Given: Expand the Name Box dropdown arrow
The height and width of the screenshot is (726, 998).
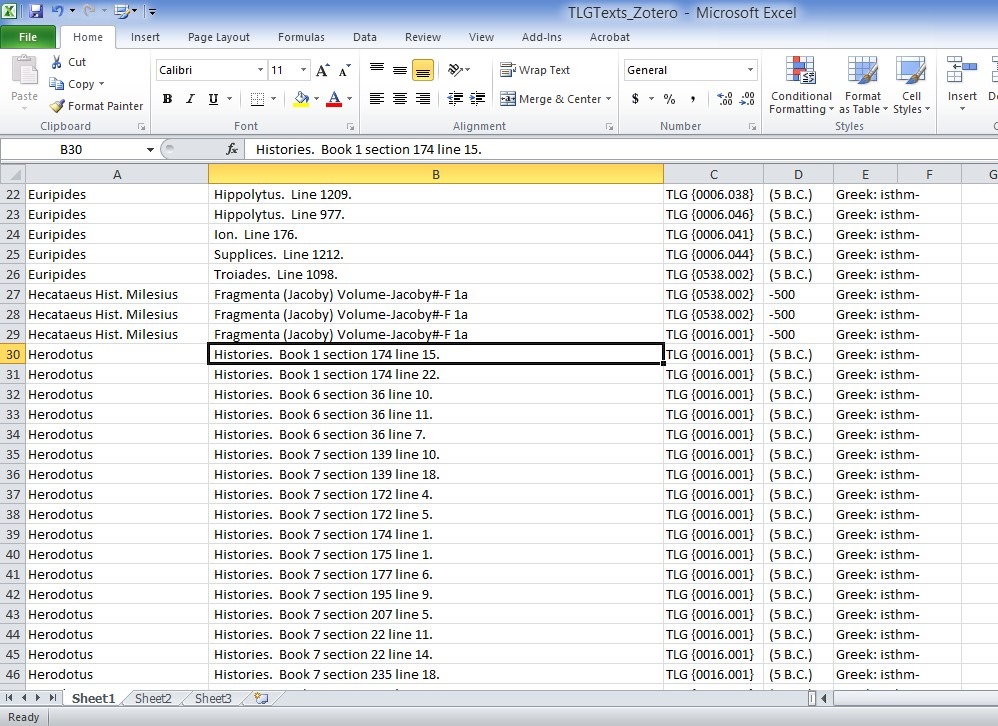Looking at the screenshot, I should (x=151, y=149).
